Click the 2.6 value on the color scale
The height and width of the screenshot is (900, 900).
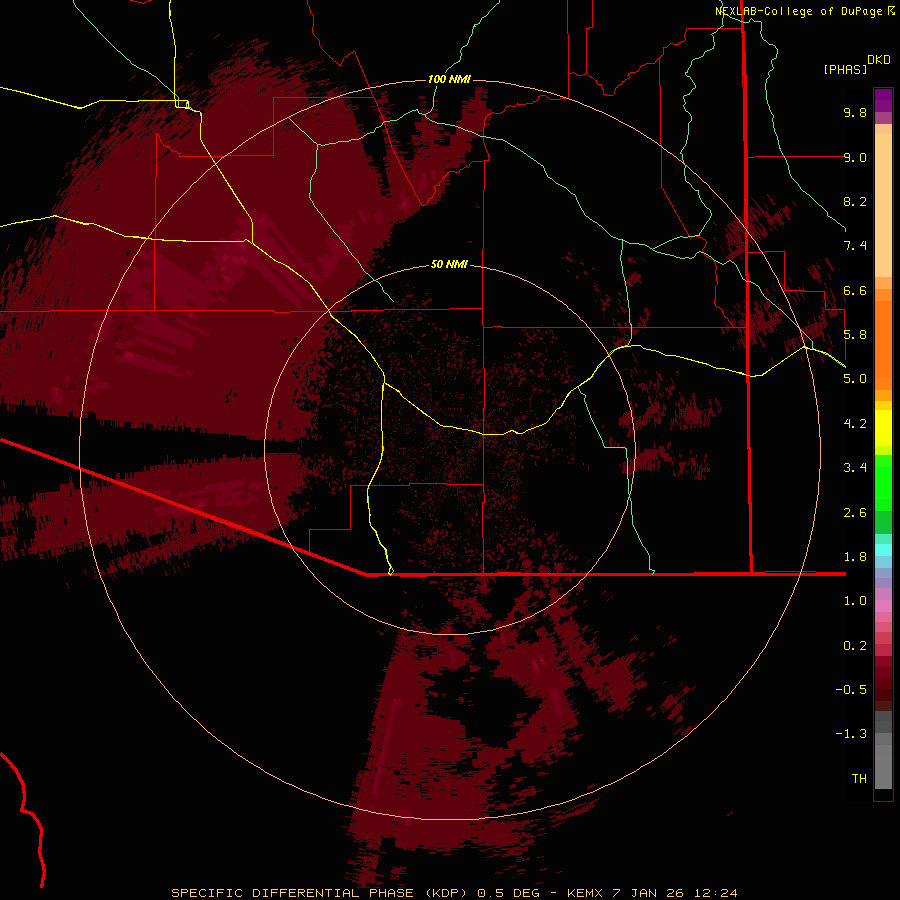pyautogui.click(x=855, y=512)
